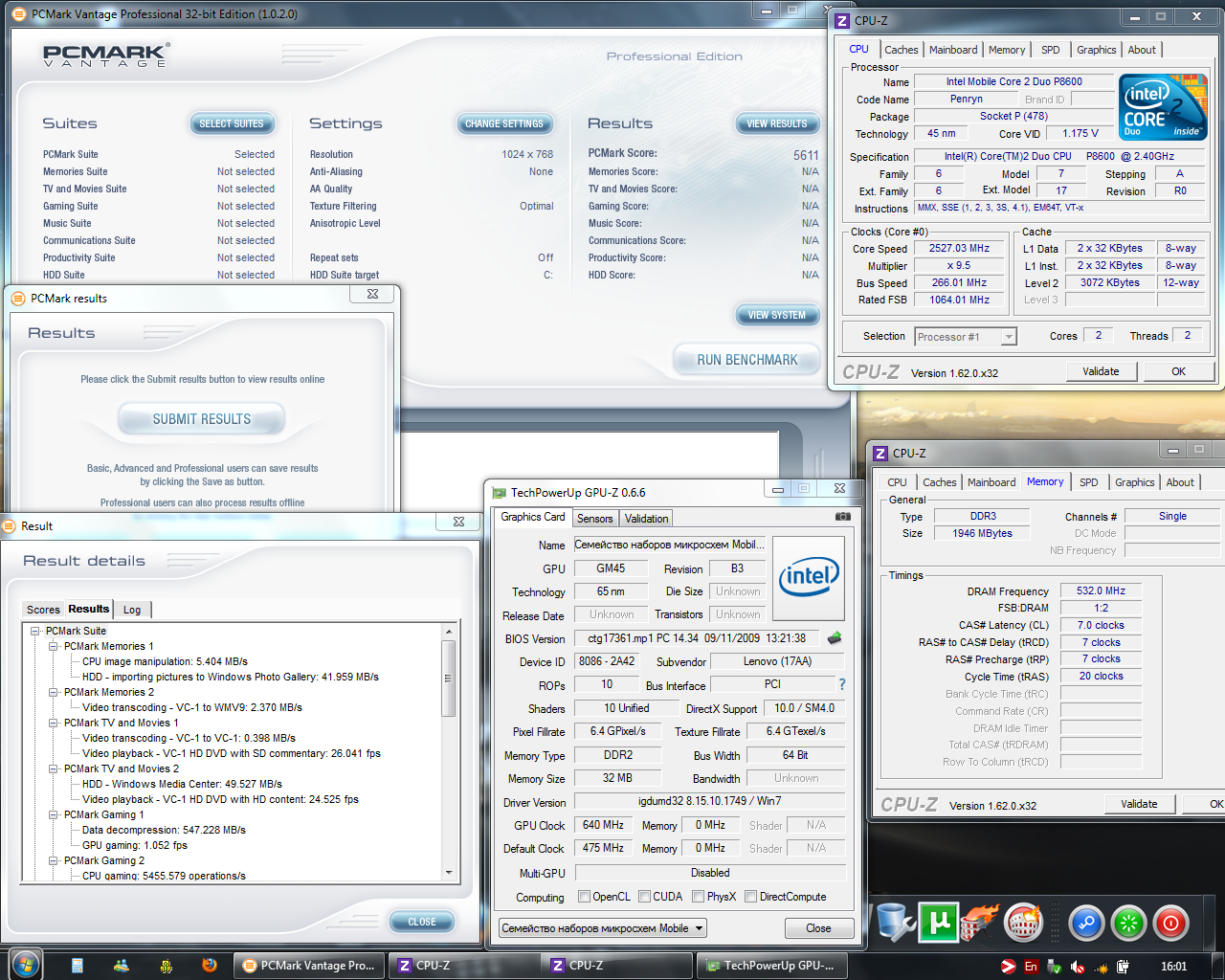Open the Graphics tab in bottom CPU-Z window
Viewport: 1225px width, 980px height.
[1134, 482]
